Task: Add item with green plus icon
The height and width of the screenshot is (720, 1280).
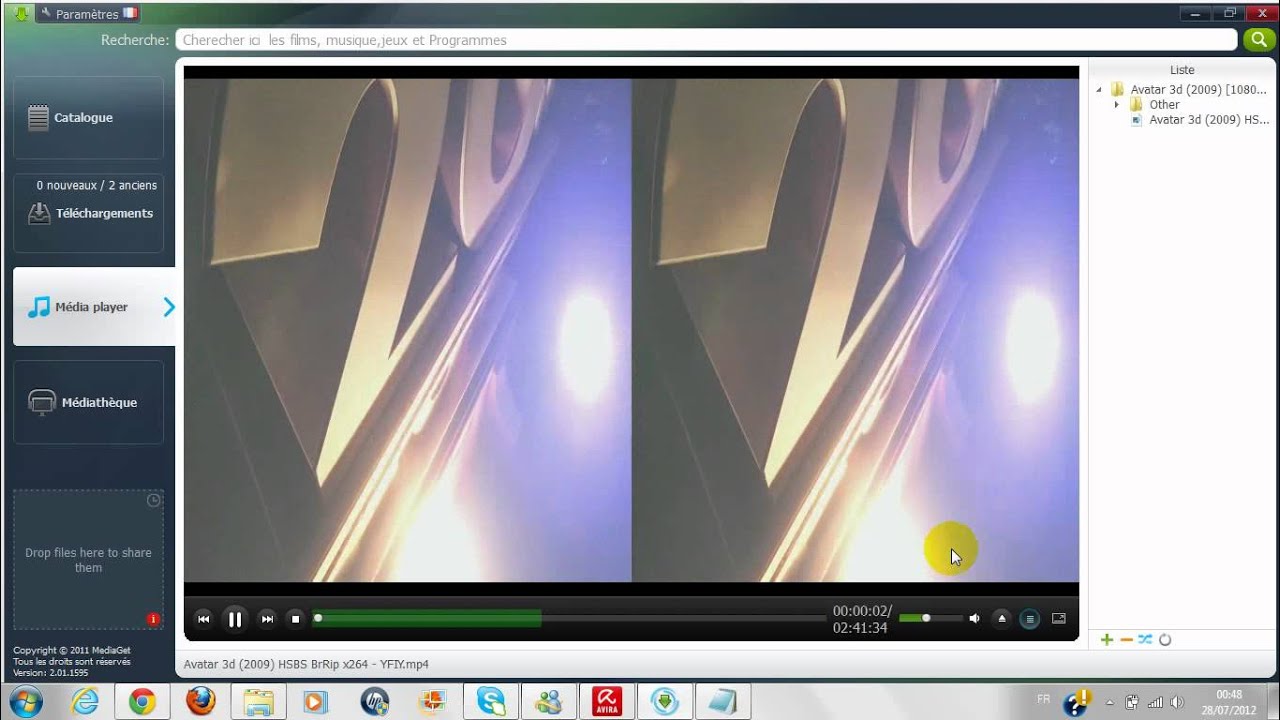Action: 1106,640
